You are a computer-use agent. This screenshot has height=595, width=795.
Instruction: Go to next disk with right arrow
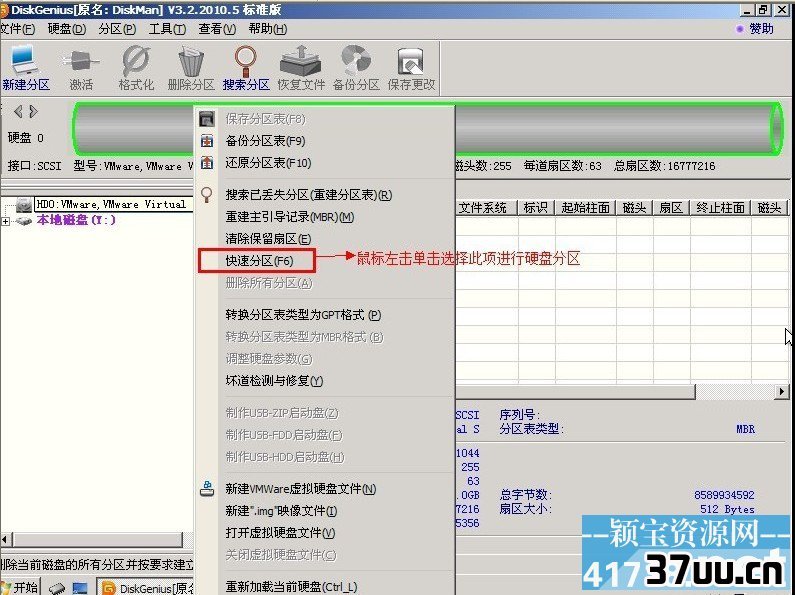coord(33,111)
